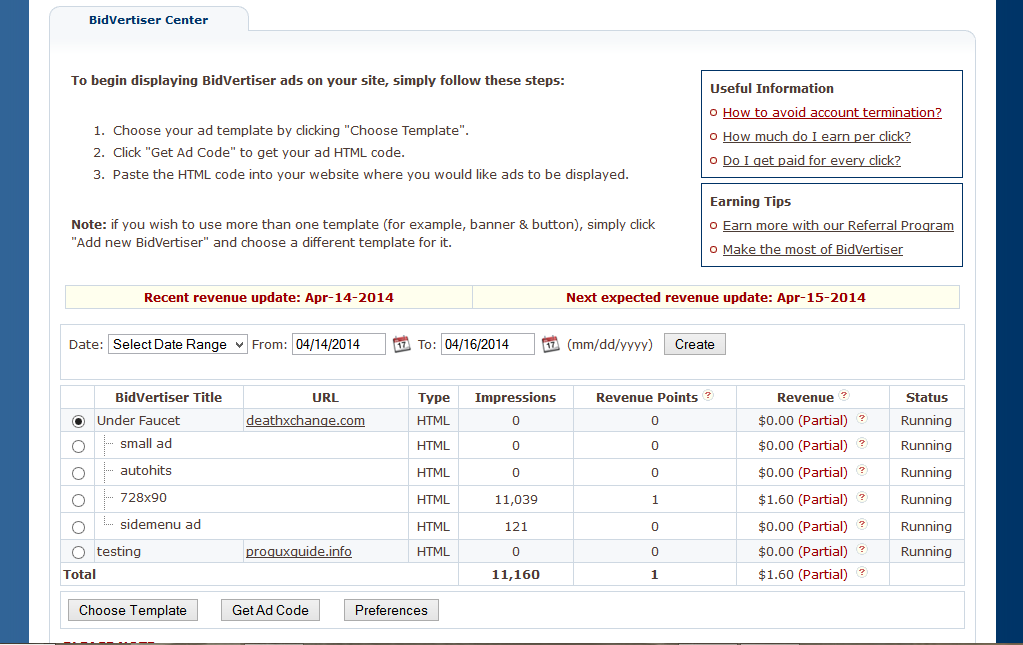Click the Create button
Image resolution: width=1023 pixels, height=645 pixels.
(x=694, y=344)
